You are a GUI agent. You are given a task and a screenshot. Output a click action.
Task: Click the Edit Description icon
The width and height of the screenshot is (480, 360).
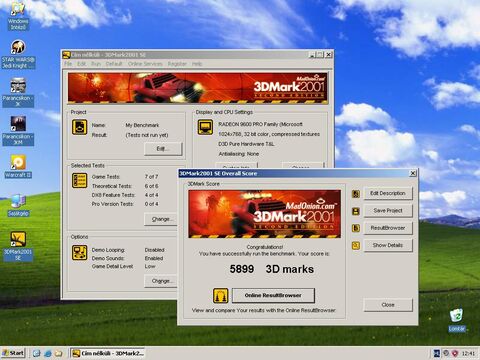click(x=356, y=194)
